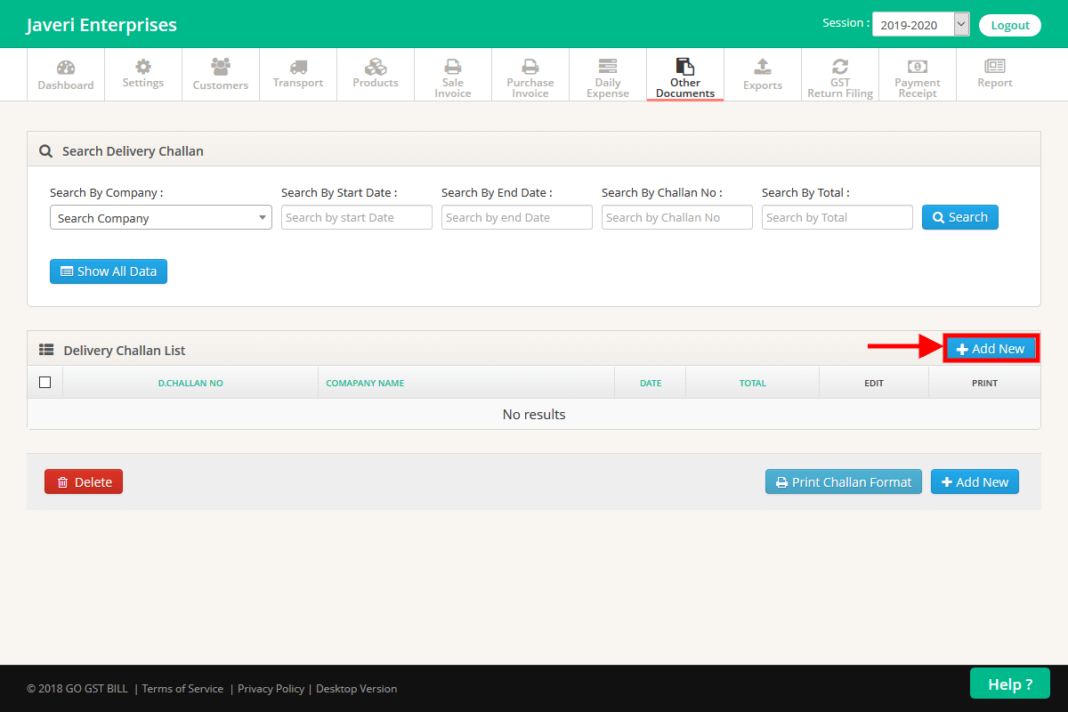Click the GST Return Filing icon

840,73
